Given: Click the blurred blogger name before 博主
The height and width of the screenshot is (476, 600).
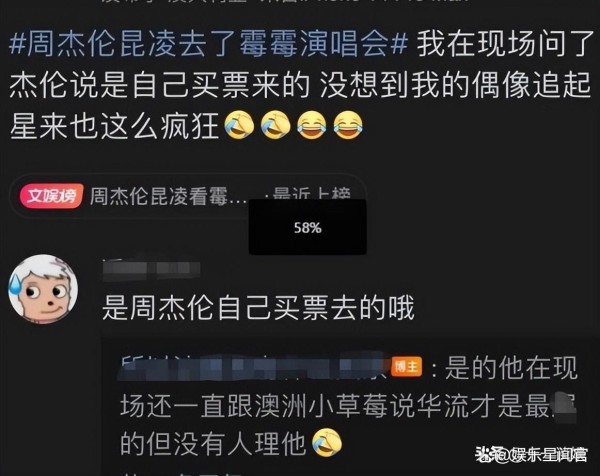Looking at the screenshot, I should [x=254, y=367].
